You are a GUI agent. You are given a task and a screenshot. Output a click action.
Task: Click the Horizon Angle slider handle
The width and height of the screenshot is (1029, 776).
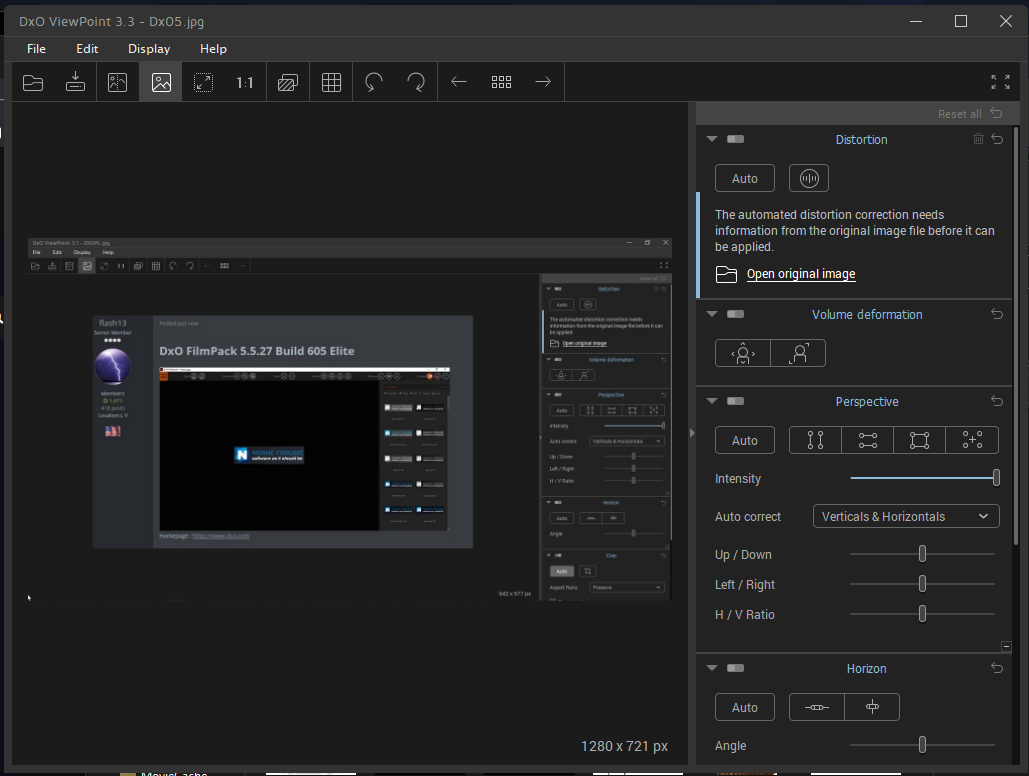point(922,744)
